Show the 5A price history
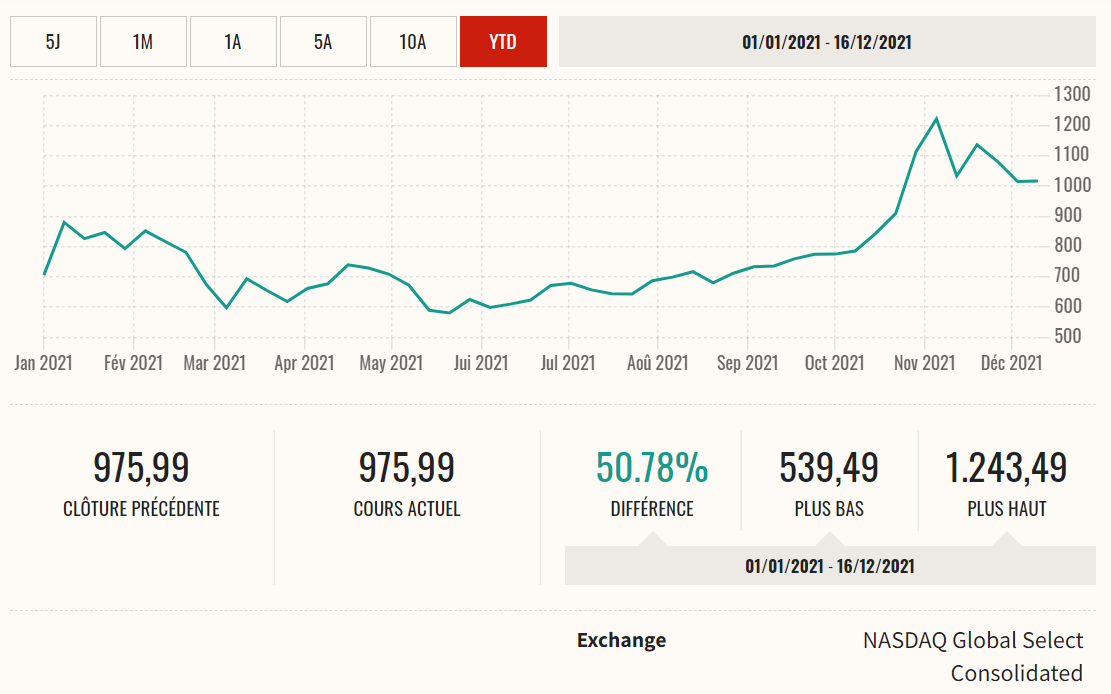This screenshot has height=694, width=1111. pyautogui.click(x=323, y=42)
